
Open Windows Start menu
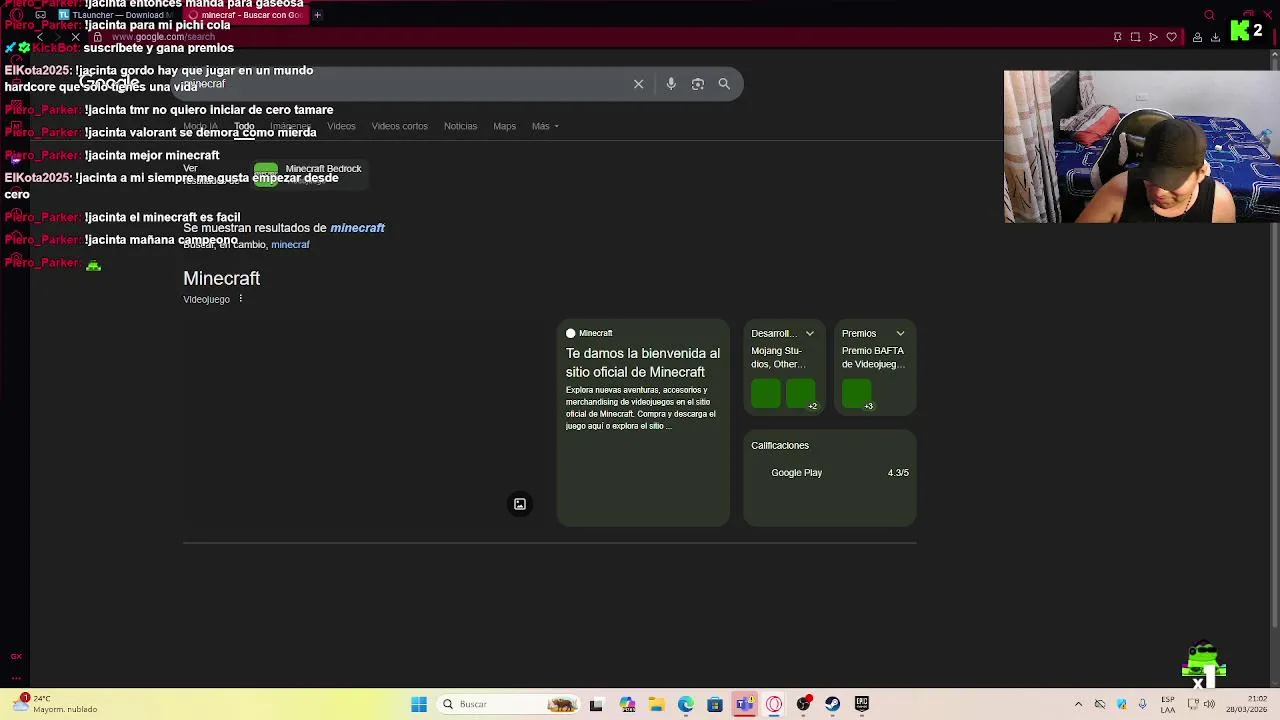pos(419,704)
